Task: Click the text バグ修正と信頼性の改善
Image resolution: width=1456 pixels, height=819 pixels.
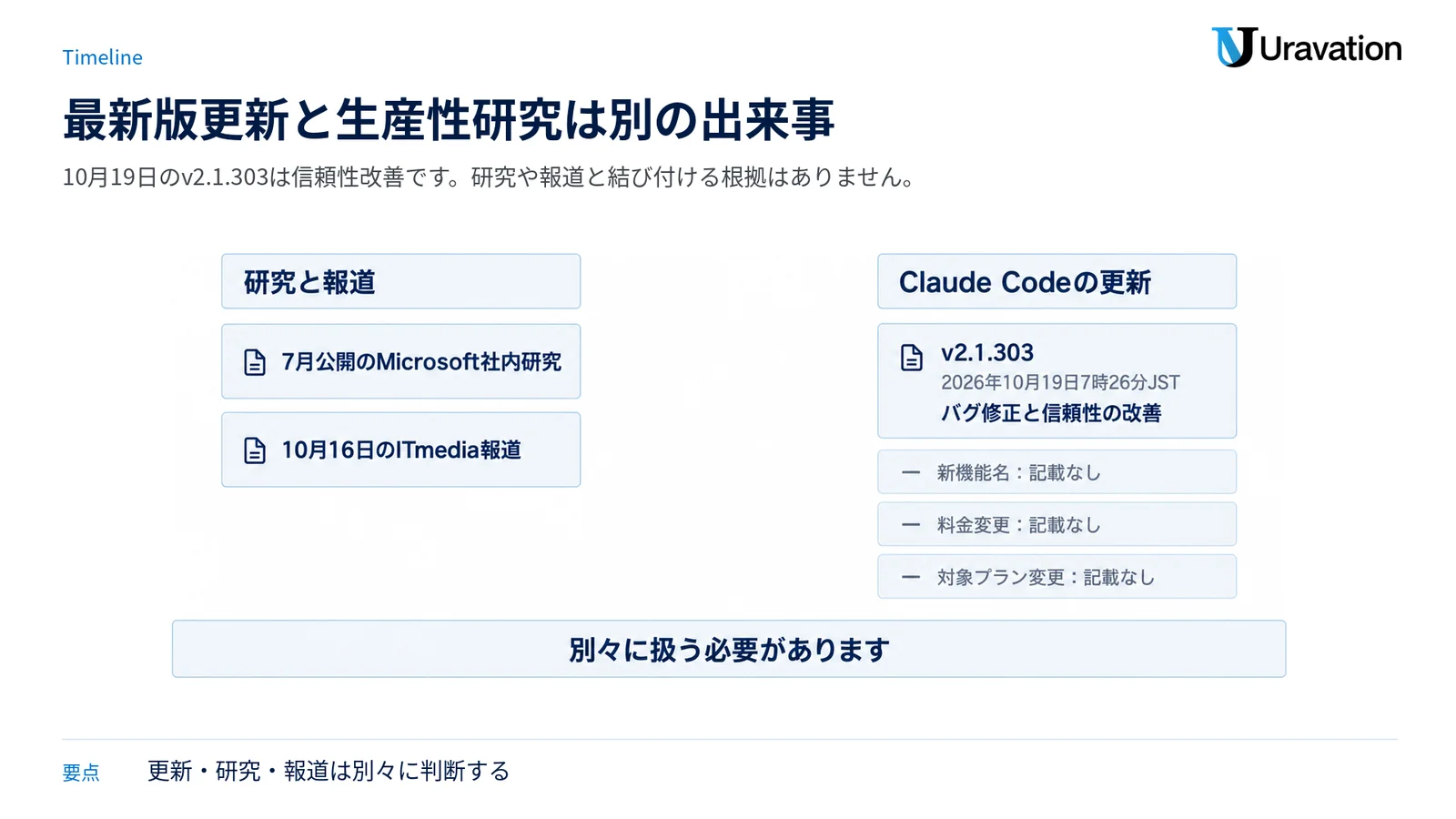Action: click(1051, 413)
